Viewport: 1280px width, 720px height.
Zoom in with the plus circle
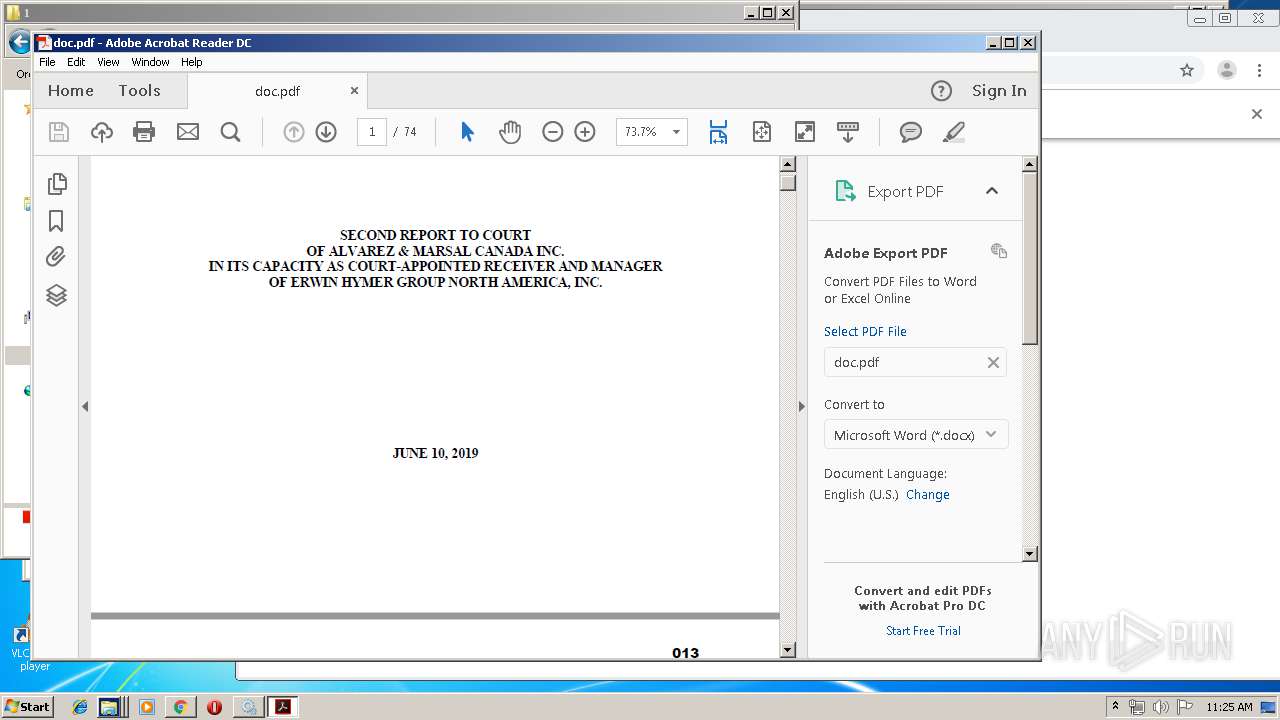point(585,132)
